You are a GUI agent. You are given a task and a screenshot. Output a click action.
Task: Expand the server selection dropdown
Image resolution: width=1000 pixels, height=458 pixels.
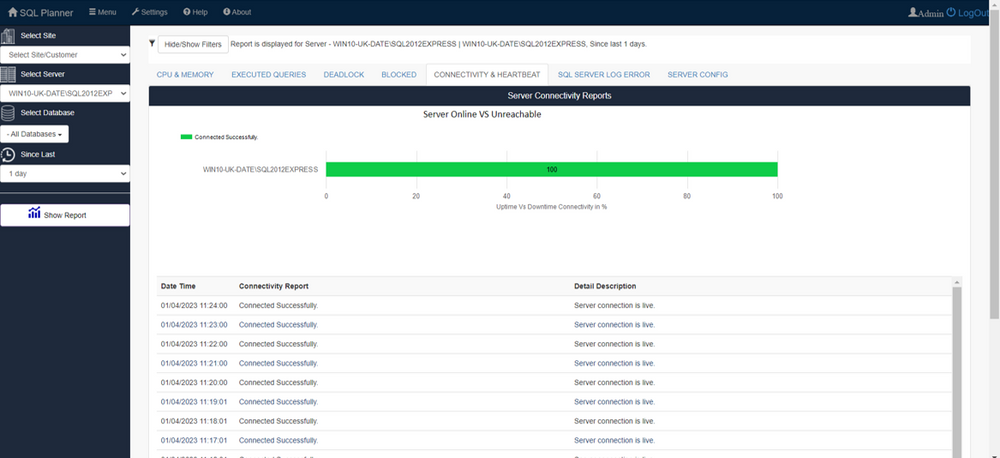[x=64, y=93]
